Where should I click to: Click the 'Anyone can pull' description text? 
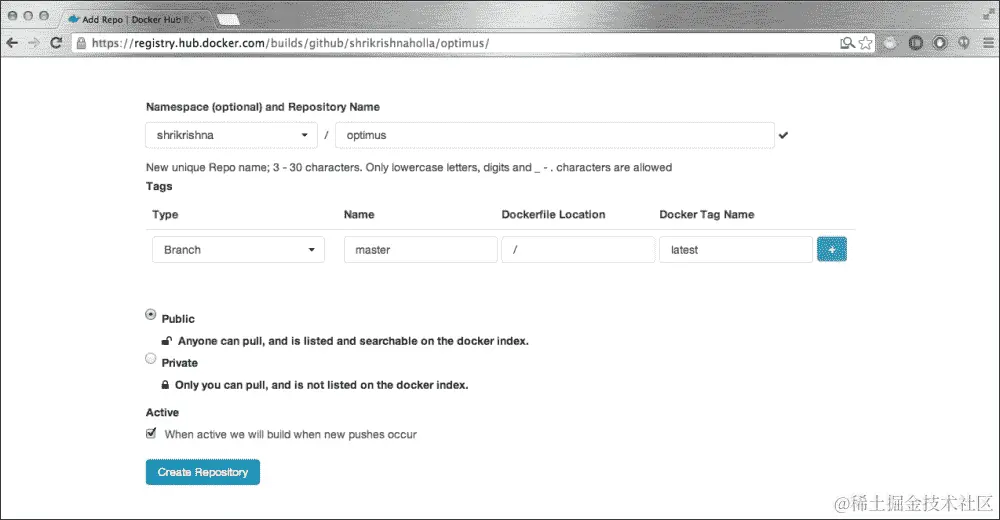tap(353, 341)
